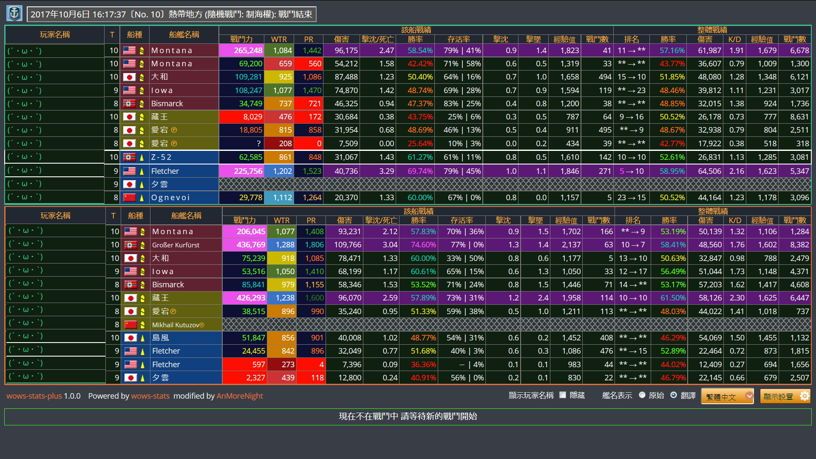Click the flag in the 藏王 row with 8,029
This screenshot has width=816, height=459.
click(129, 117)
